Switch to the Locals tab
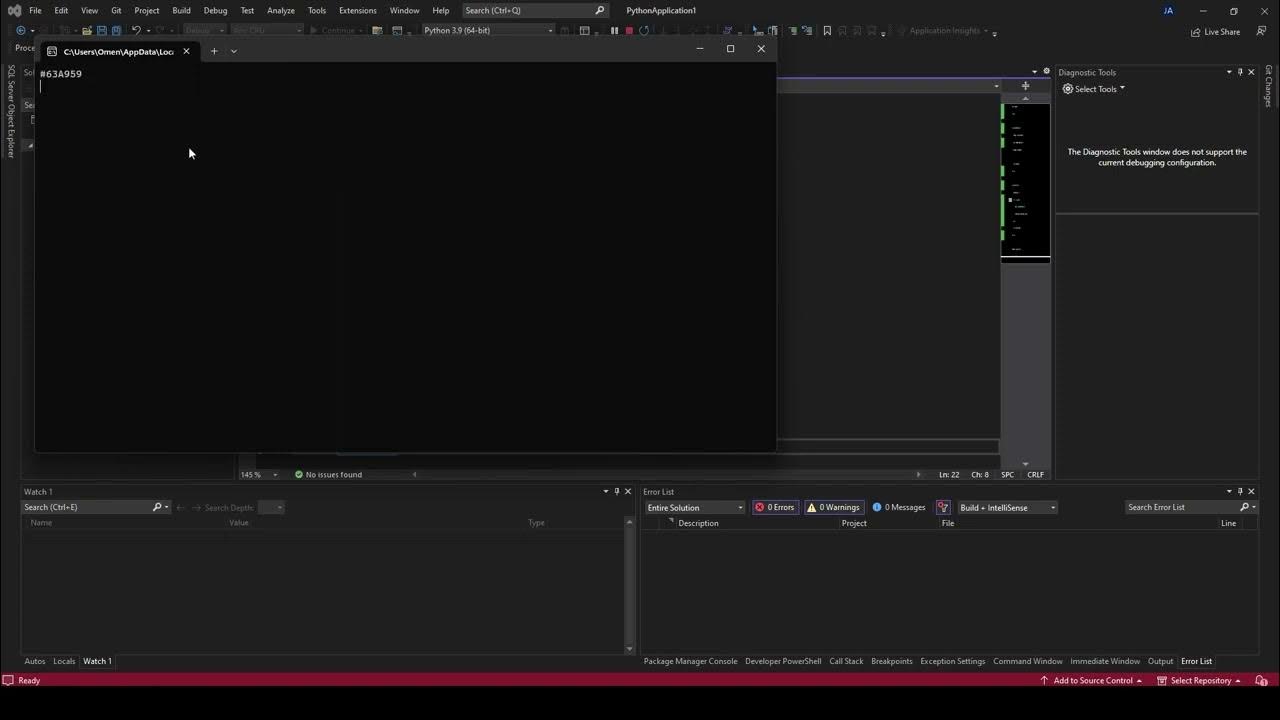Image resolution: width=1280 pixels, height=720 pixels. [x=64, y=661]
